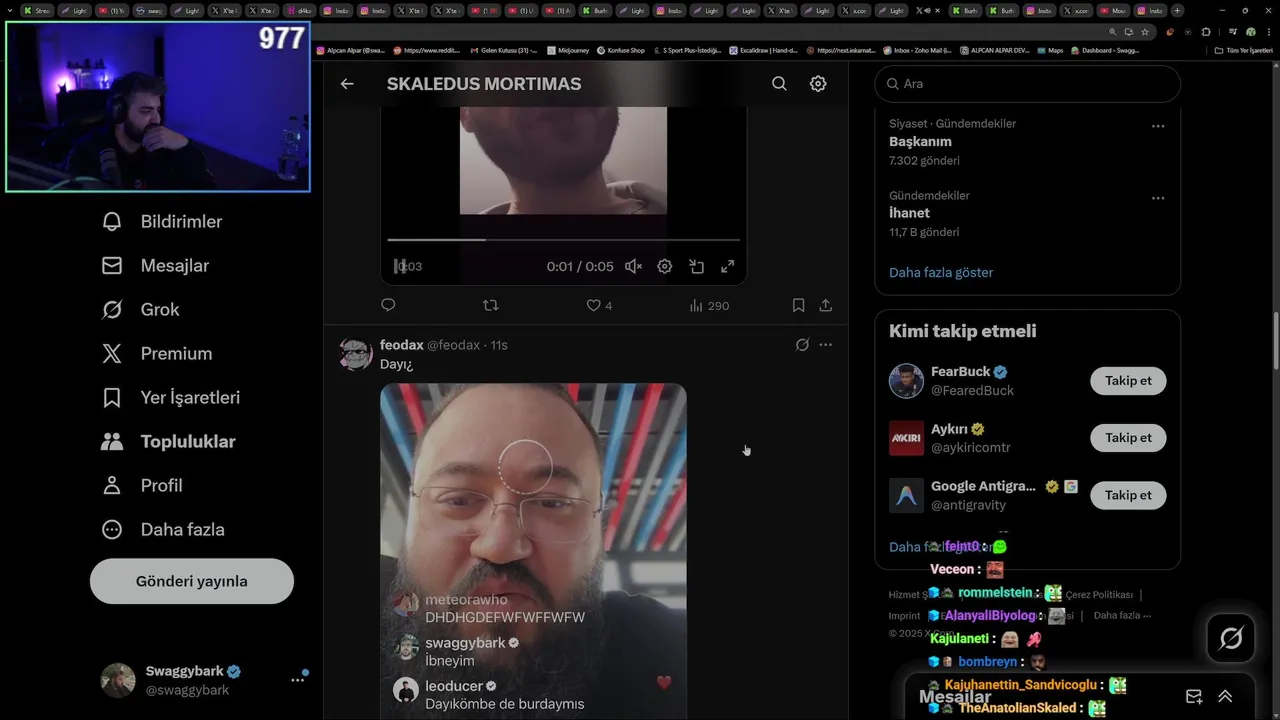Open the Swaggybark account switcher menu
Viewport: 1280px width, 720px height.
205,680
